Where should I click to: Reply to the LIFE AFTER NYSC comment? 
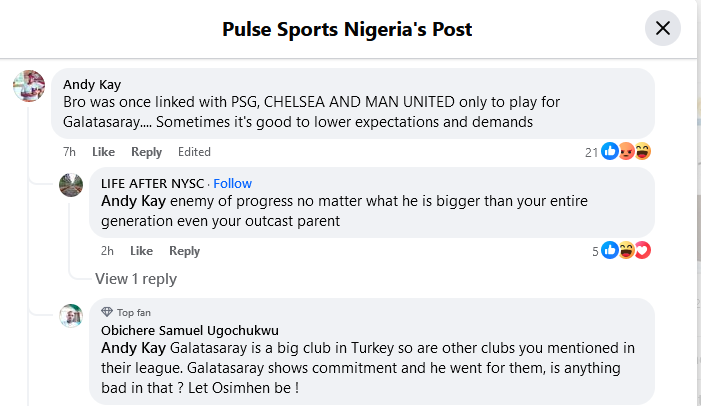click(184, 251)
